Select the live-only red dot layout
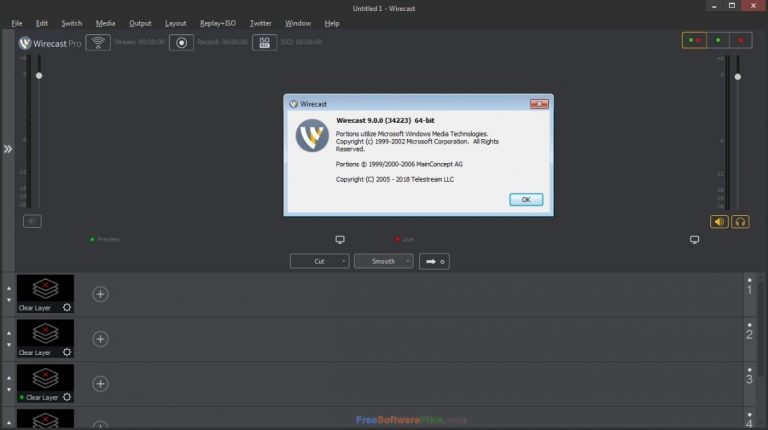 741,40
